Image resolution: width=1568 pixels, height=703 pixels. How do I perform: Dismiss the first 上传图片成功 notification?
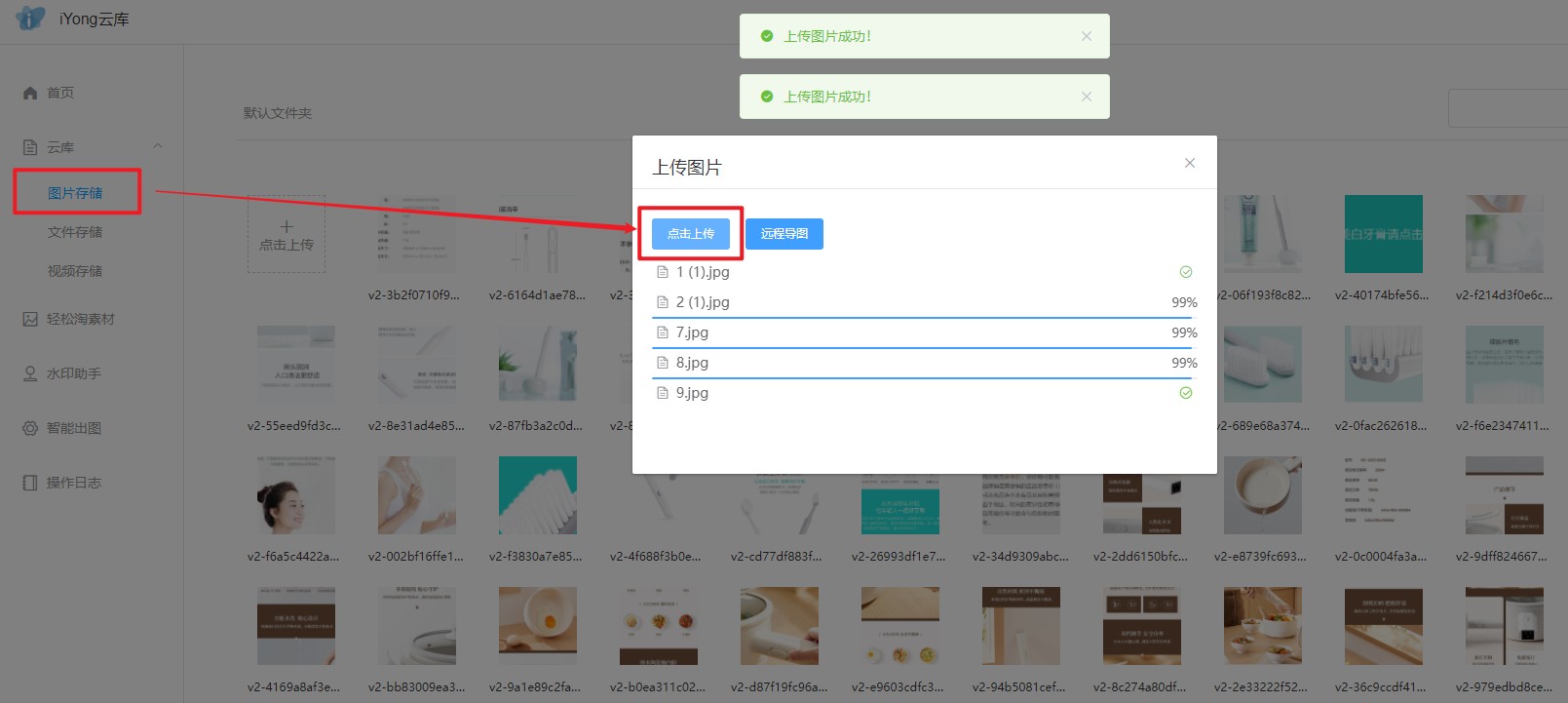tap(1087, 36)
